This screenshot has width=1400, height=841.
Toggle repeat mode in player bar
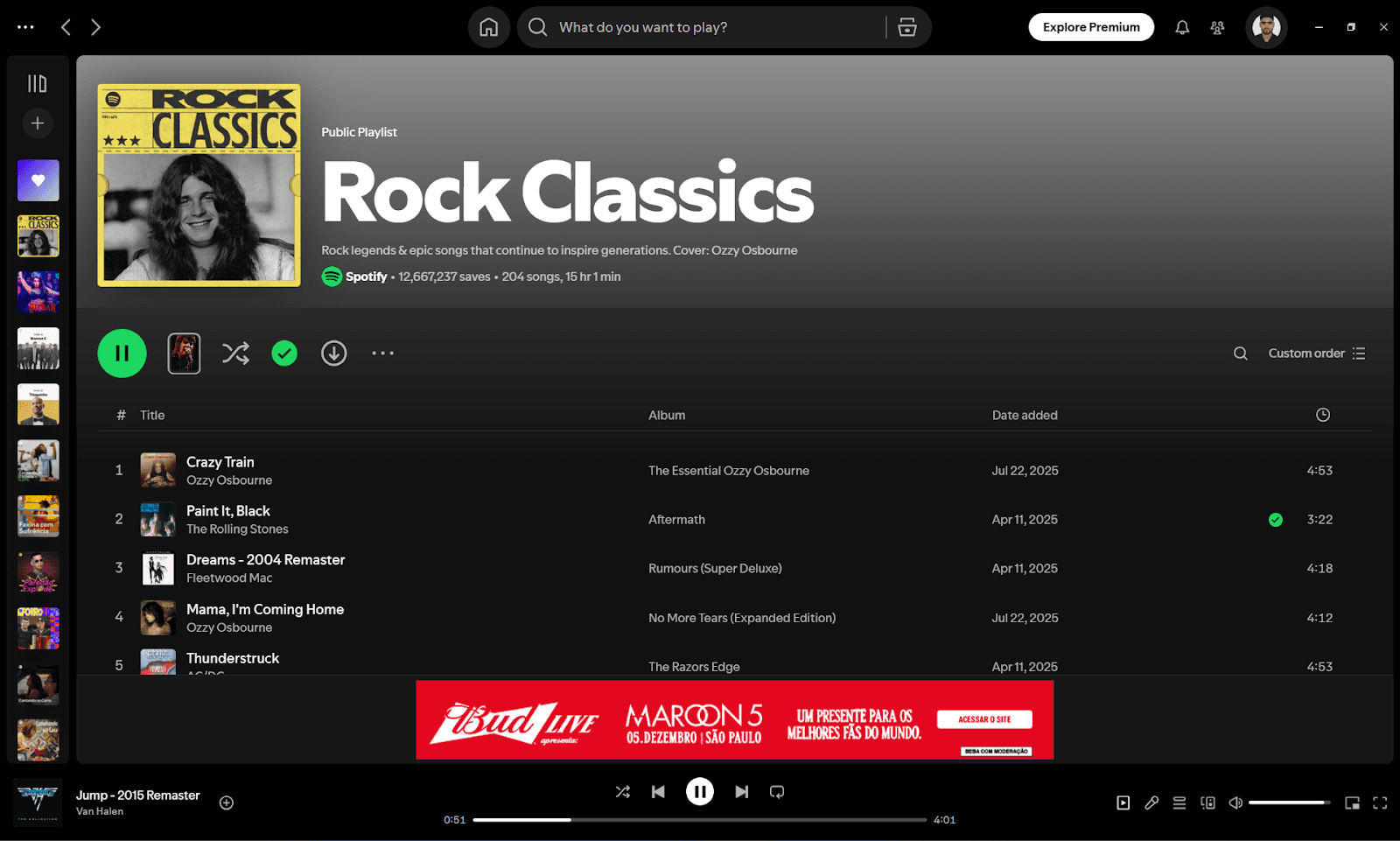[x=776, y=792]
